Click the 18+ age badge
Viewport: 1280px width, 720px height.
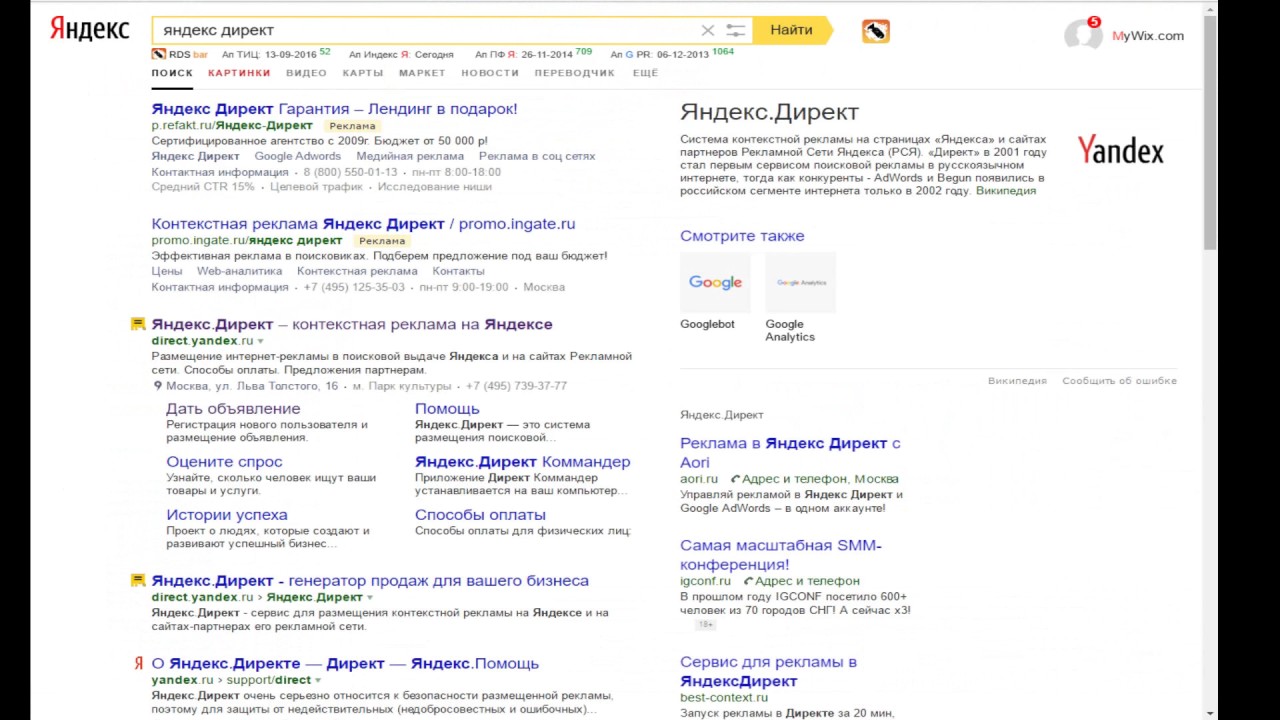[706, 625]
